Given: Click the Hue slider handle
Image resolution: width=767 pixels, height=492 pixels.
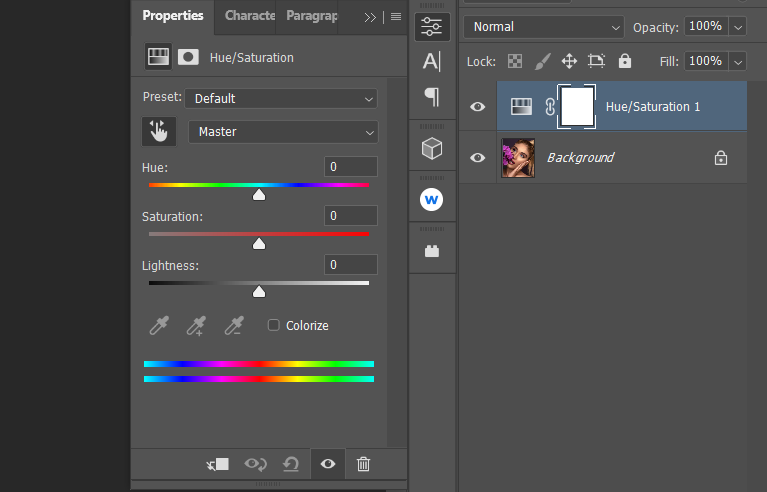Looking at the screenshot, I should tap(259, 194).
